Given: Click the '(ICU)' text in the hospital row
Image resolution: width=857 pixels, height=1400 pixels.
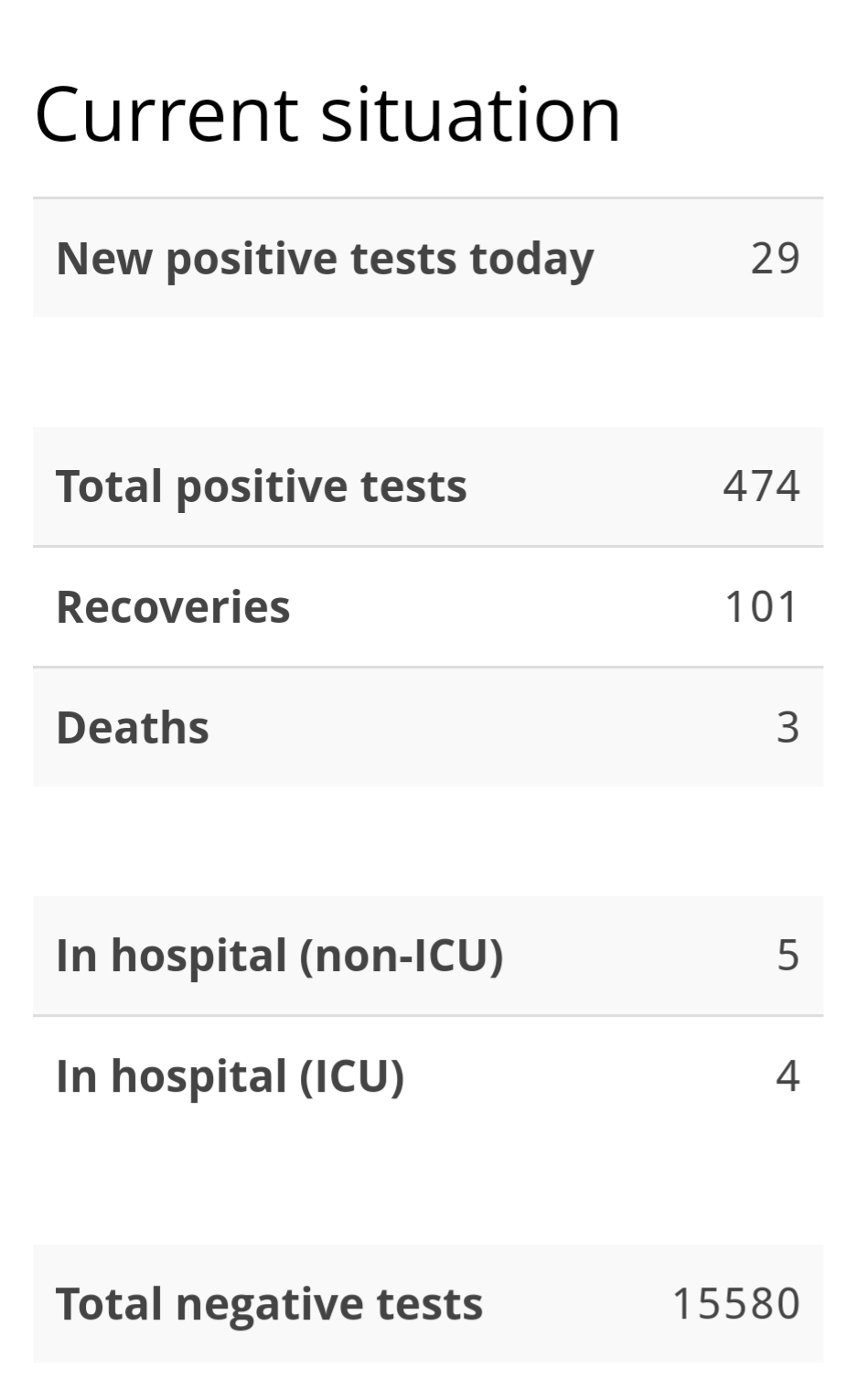Looking at the screenshot, I should (x=352, y=1077).
